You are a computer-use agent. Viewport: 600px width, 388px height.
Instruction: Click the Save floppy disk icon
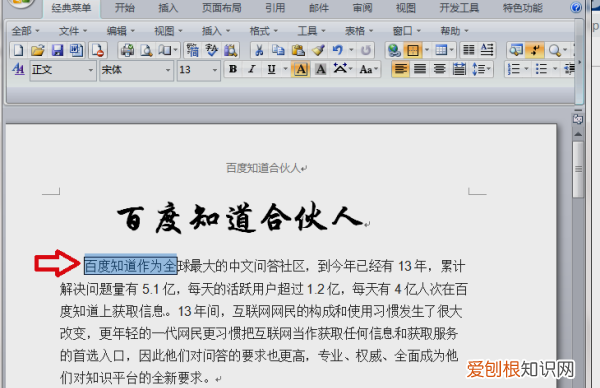(57, 50)
